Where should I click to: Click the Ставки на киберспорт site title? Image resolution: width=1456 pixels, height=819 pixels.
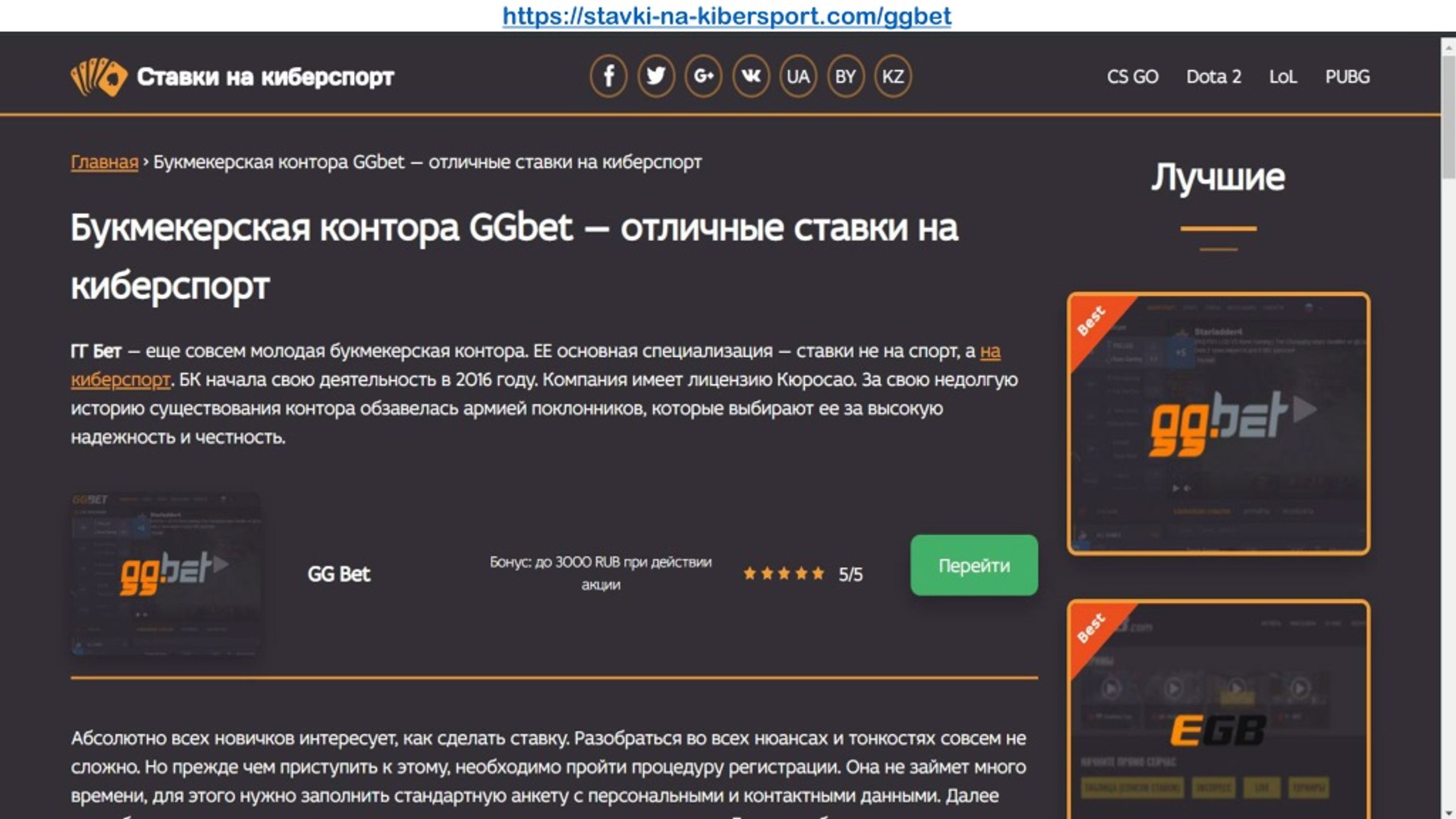[x=265, y=77]
